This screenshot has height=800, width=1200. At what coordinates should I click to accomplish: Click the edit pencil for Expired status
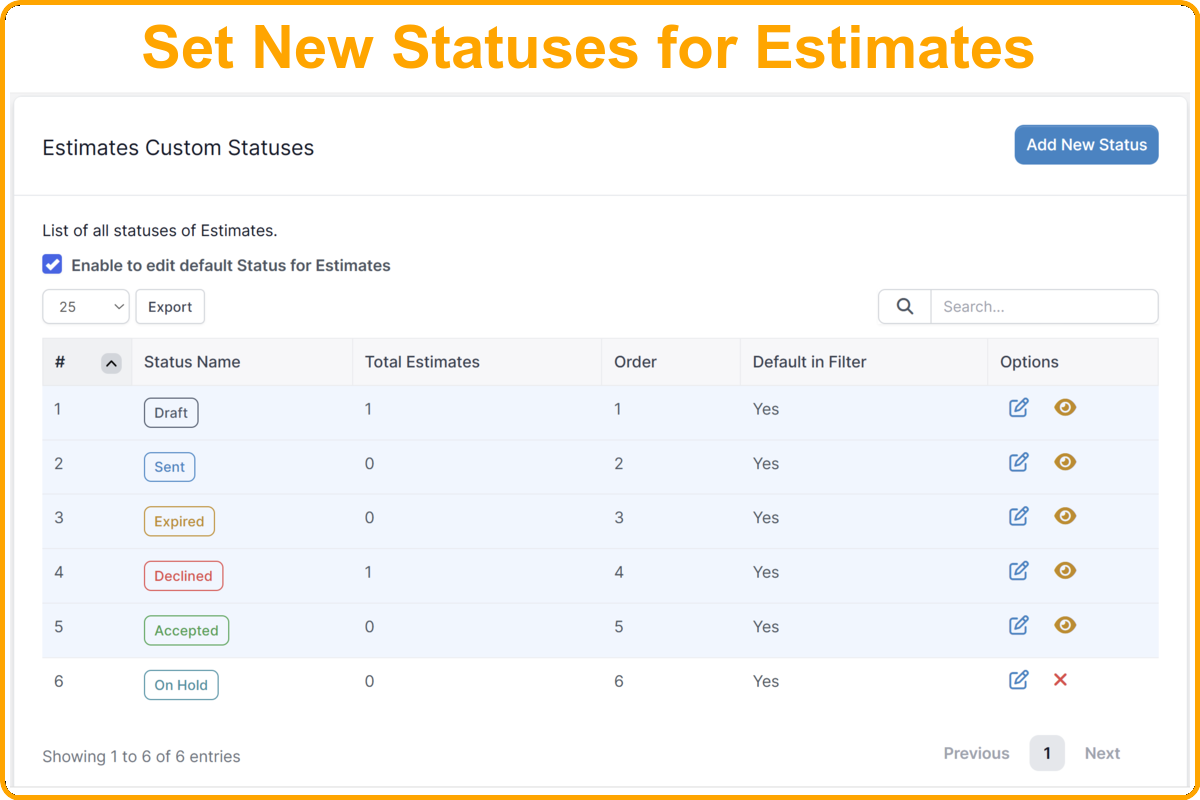(x=1018, y=516)
